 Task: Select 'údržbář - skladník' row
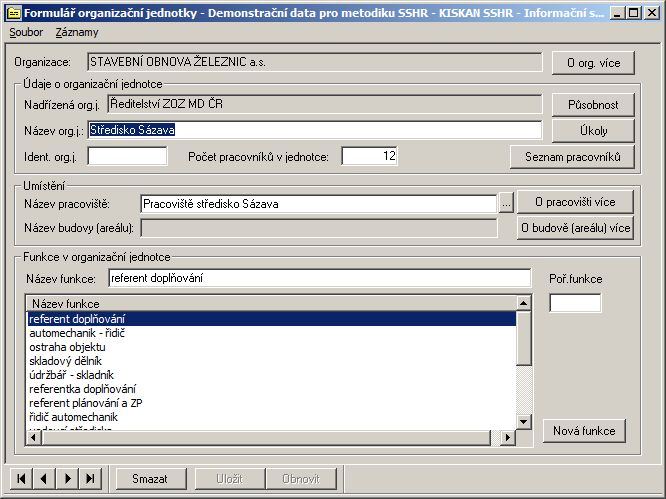pos(272,375)
